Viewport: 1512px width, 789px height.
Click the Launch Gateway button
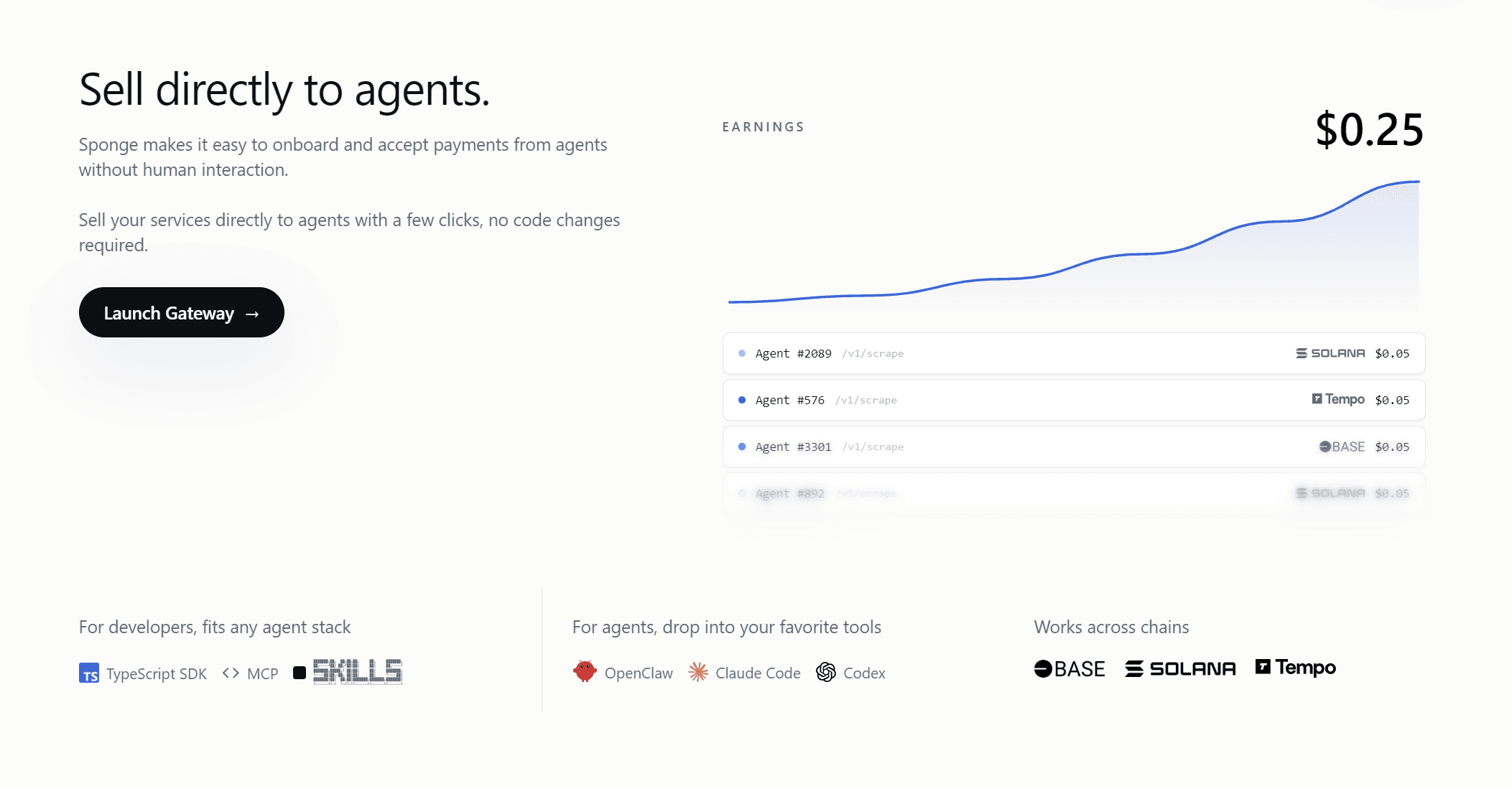pyautogui.click(x=181, y=313)
